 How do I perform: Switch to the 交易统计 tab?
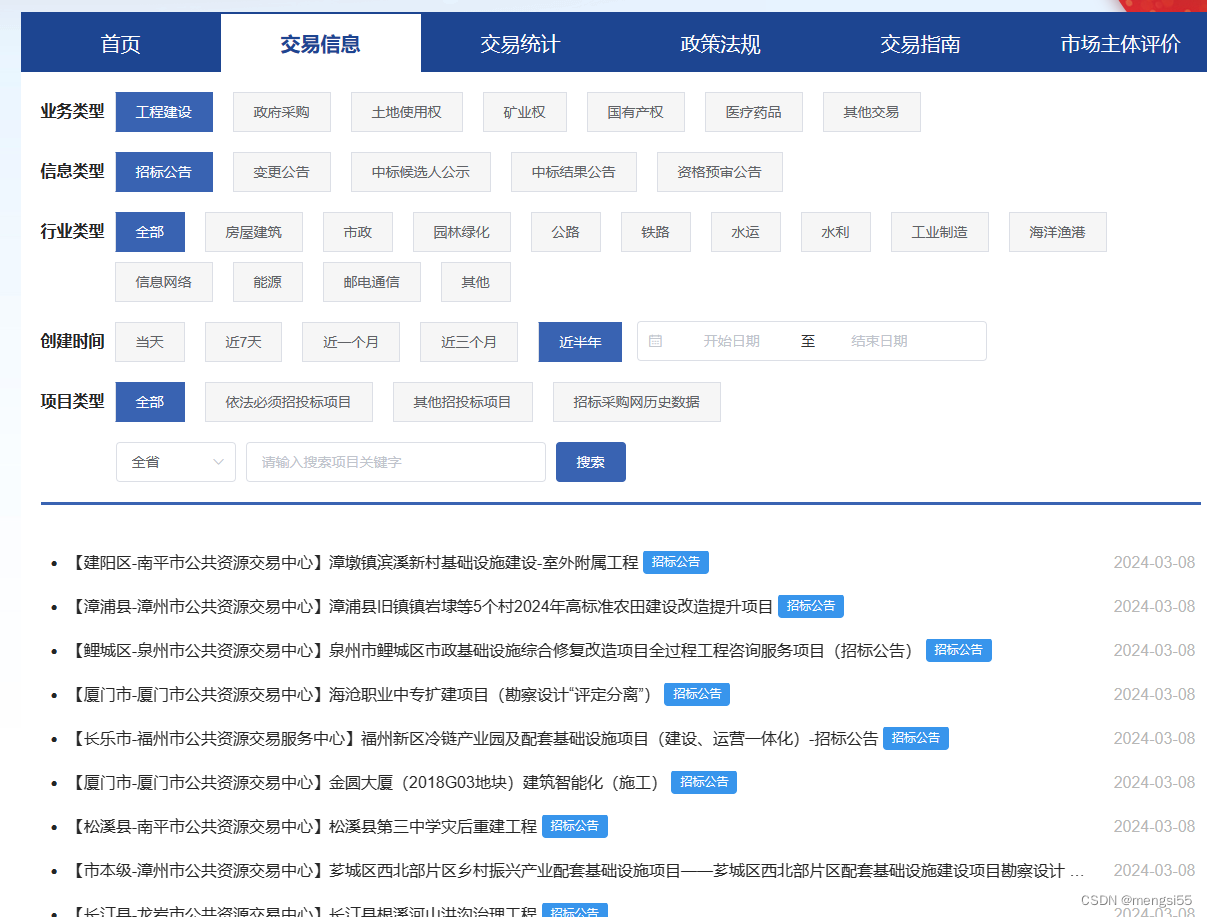tap(520, 42)
